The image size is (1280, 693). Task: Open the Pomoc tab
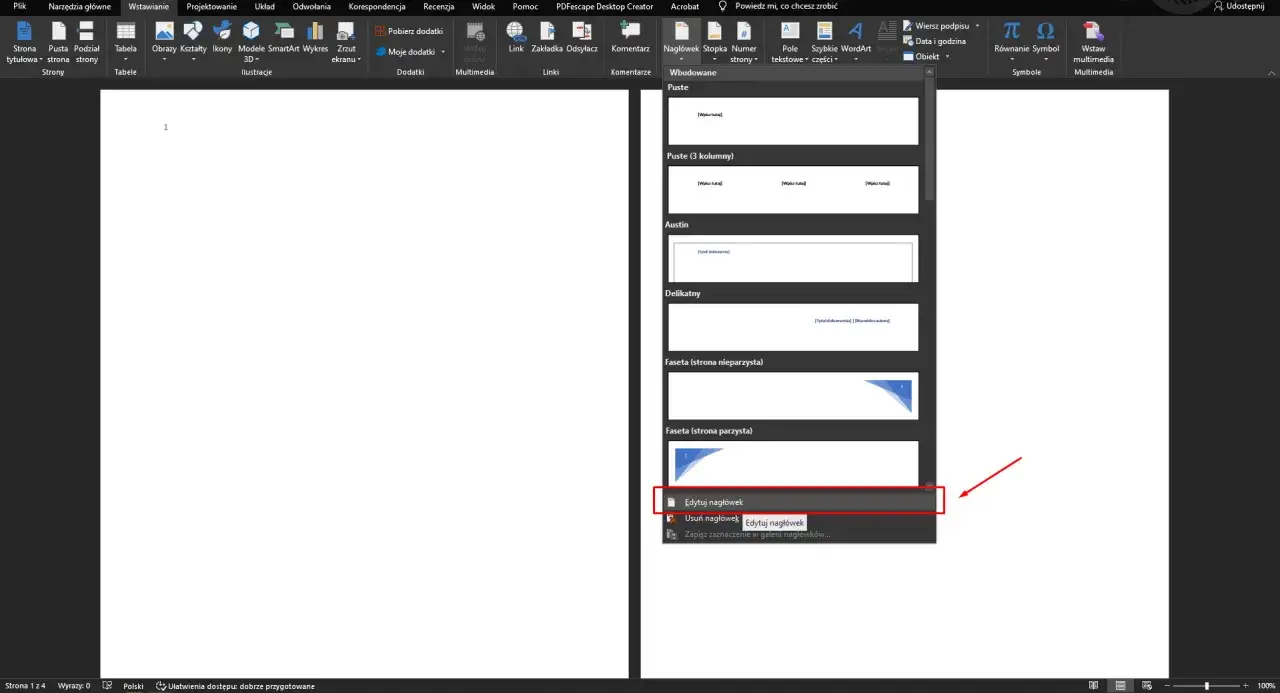(525, 6)
